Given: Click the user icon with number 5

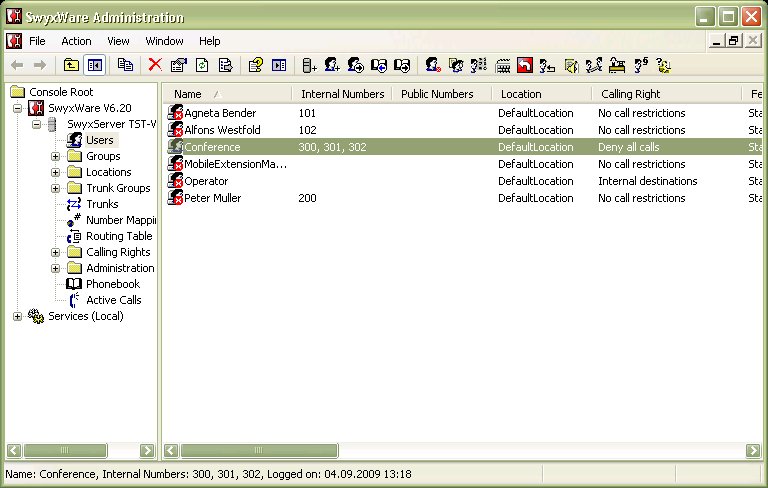Looking at the screenshot, I should [641, 65].
